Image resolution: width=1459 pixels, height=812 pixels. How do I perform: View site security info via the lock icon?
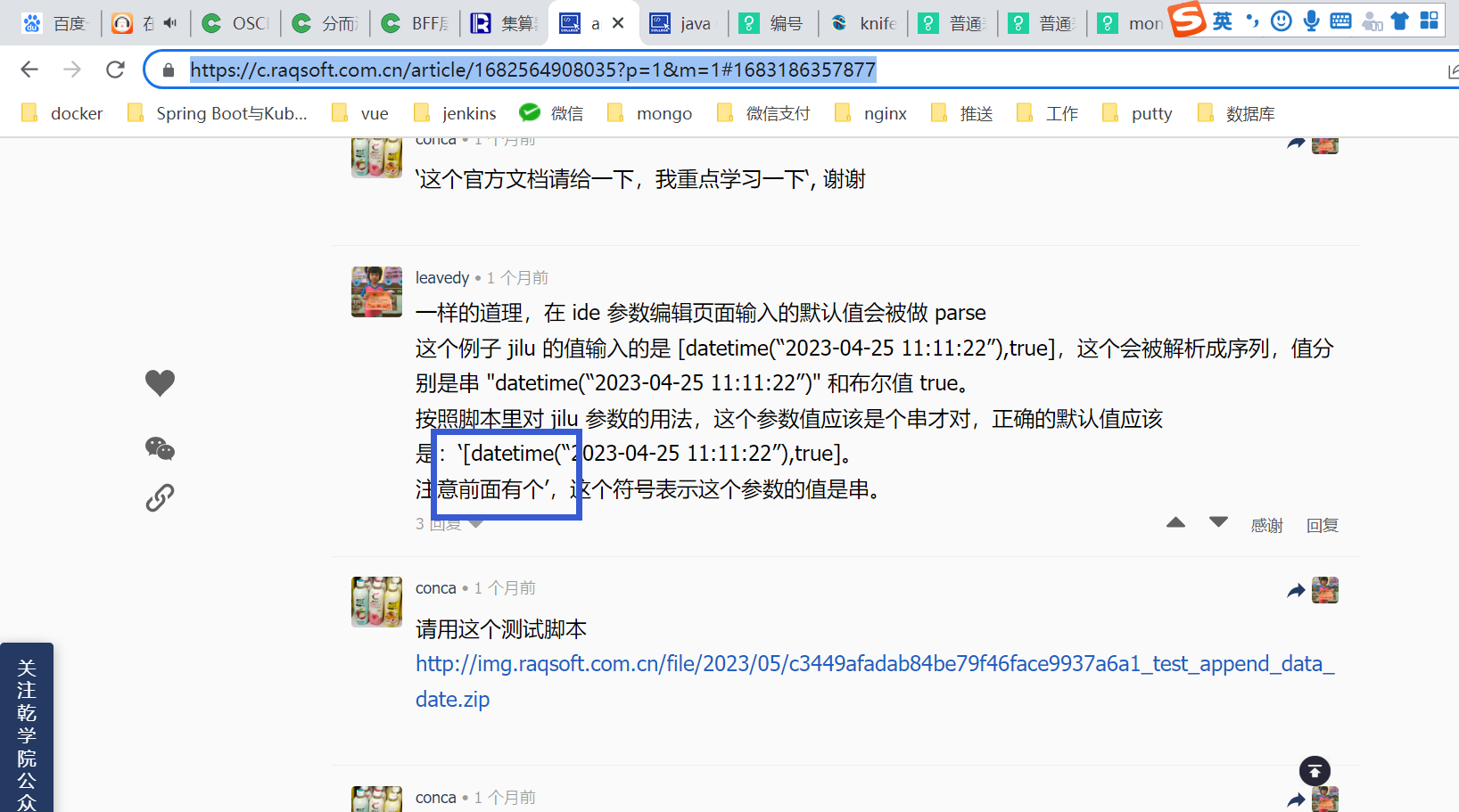coord(169,70)
